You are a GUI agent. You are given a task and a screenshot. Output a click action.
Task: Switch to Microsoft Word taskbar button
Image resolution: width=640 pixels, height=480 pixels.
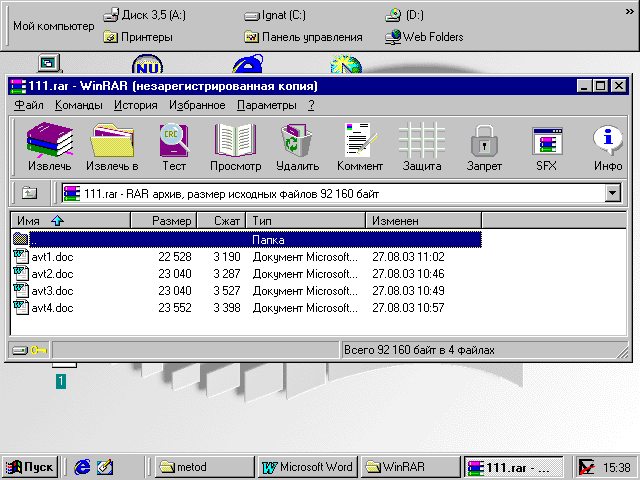[308, 467]
